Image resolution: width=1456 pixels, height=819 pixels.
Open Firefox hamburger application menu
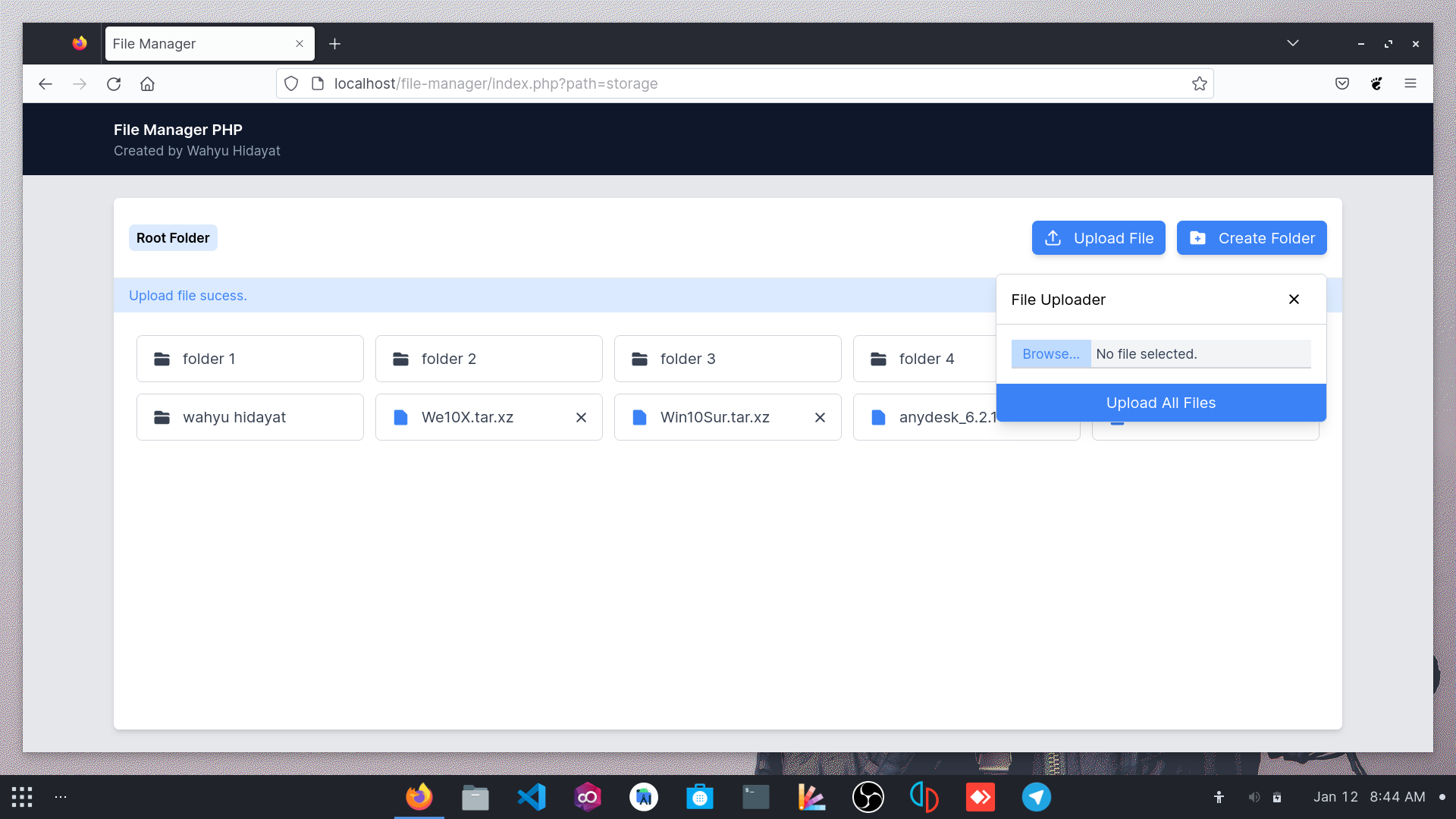tap(1410, 83)
